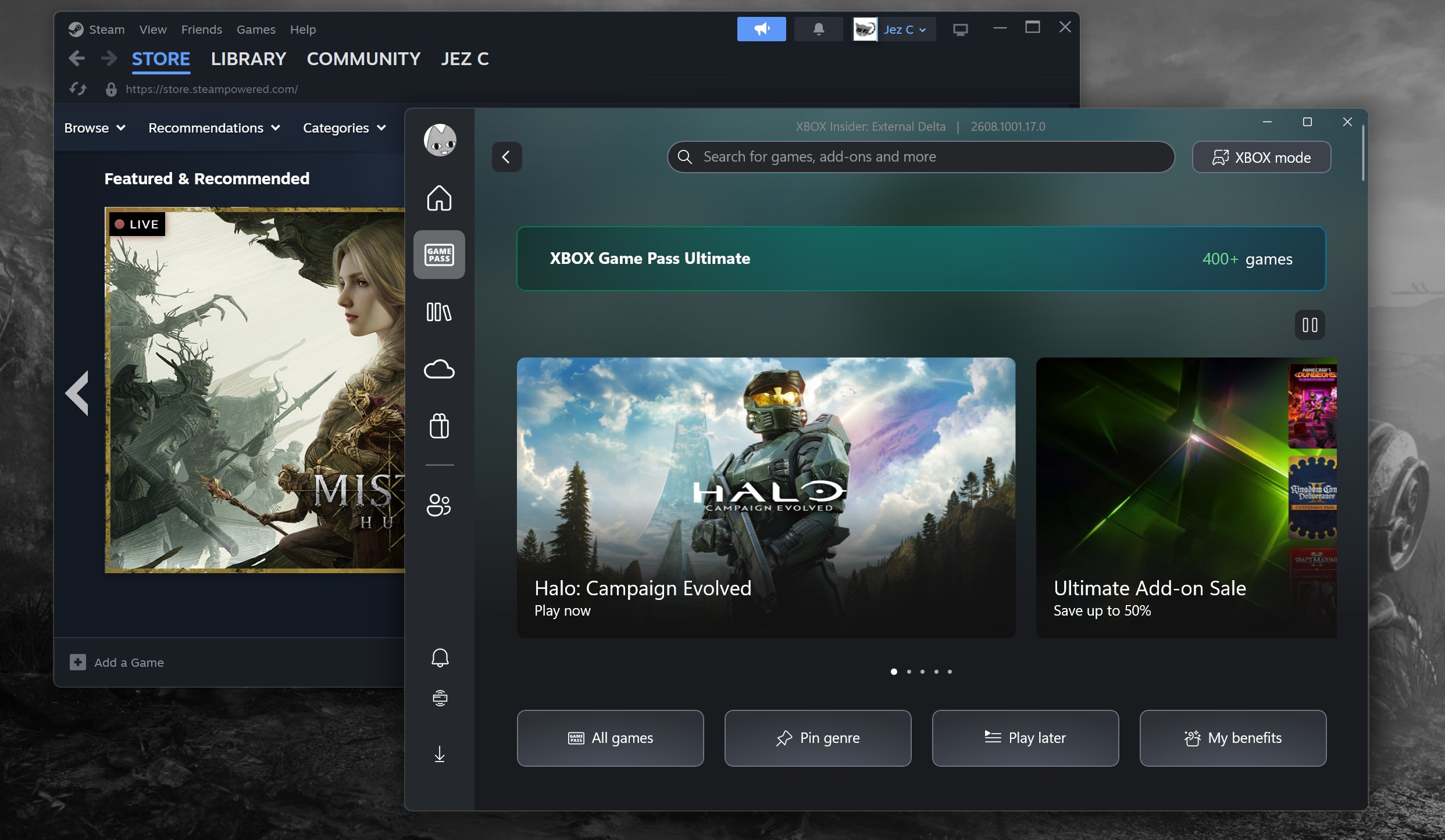
Task: Maximize the Xbox app window
Action: [1307, 122]
